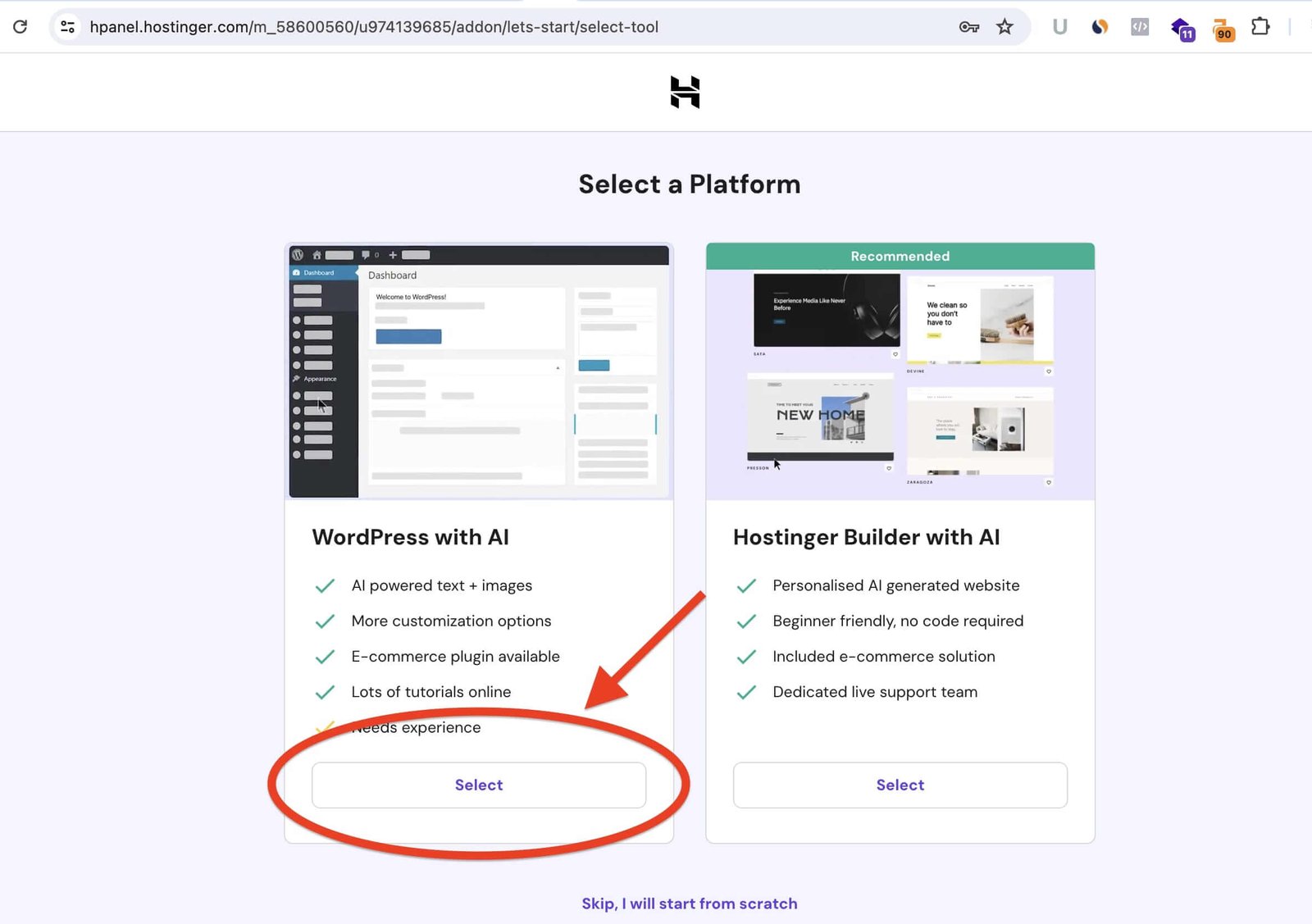This screenshot has width=1312, height=924.
Task: Click 'Lots of tutorials online' text
Action: [431, 692]
